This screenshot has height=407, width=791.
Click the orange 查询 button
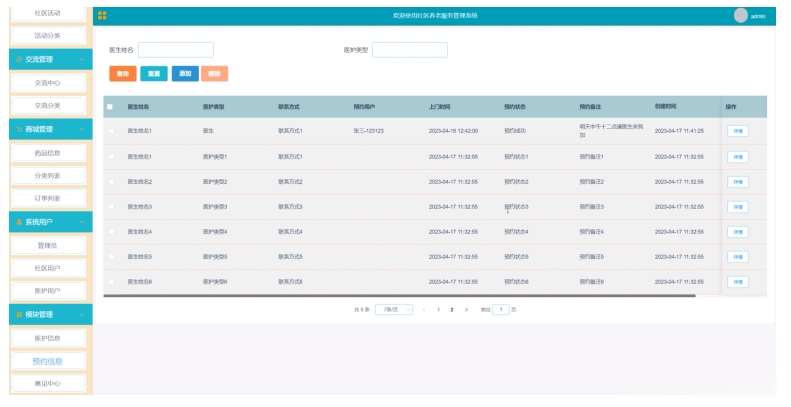click(x=123, y=74)
